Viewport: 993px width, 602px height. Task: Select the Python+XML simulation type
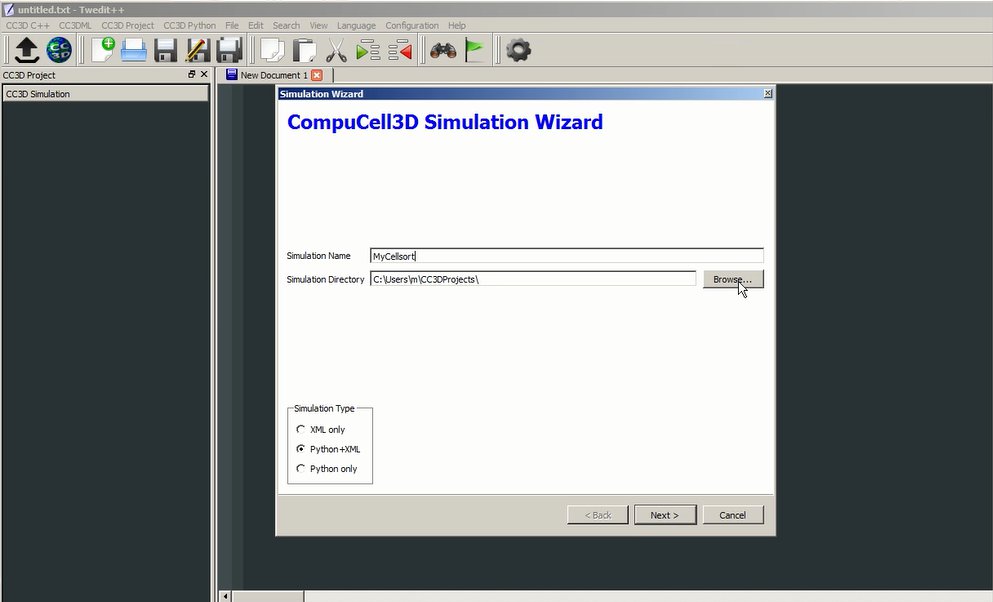tap(301, 449)
